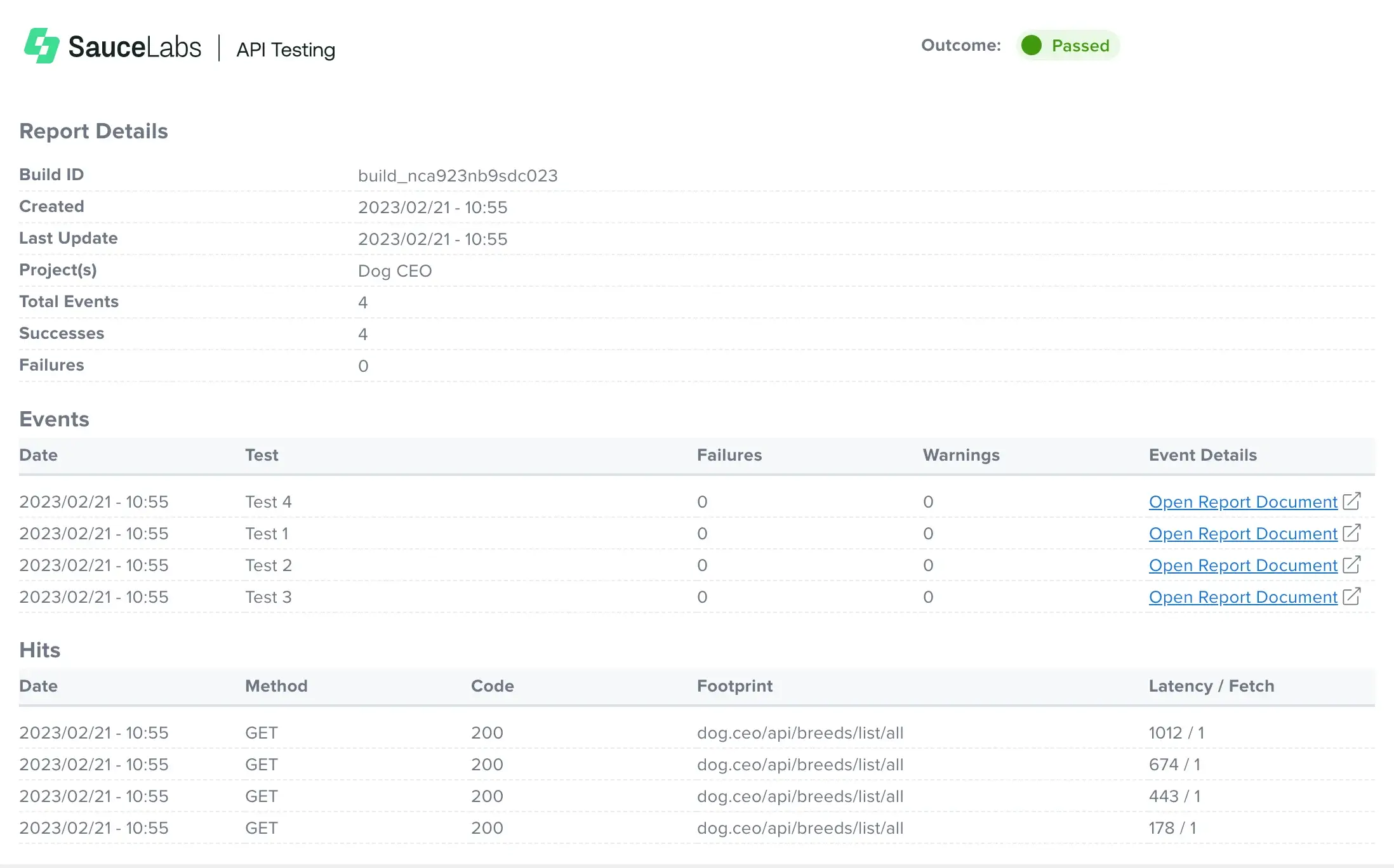Image resolution: width=1394 pixels, height=868 pixels.
Task: Click the Latency / Fetch column header
Action: pyautogui.click(x=1211, y=686)
